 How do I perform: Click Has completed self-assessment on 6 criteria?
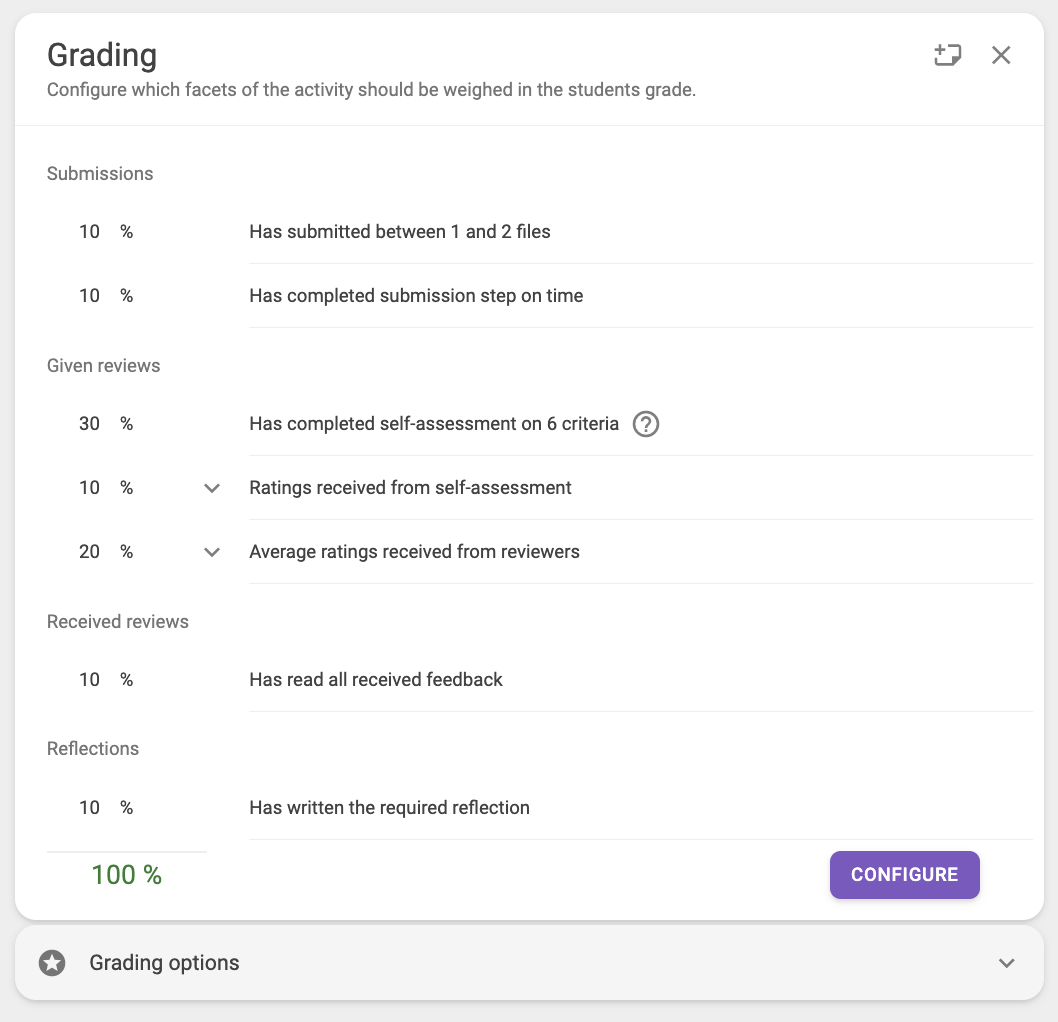click(x=434, y=424)
